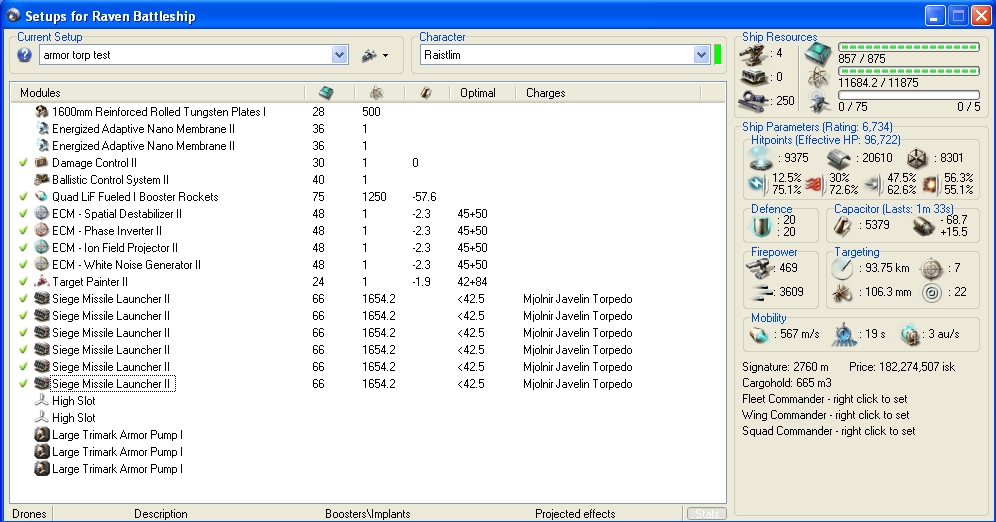Image resolution: width=996 pixels, height=522 pixels.
Task: Open the ship setup actions dropdown arrow
Action: [385, 56]
